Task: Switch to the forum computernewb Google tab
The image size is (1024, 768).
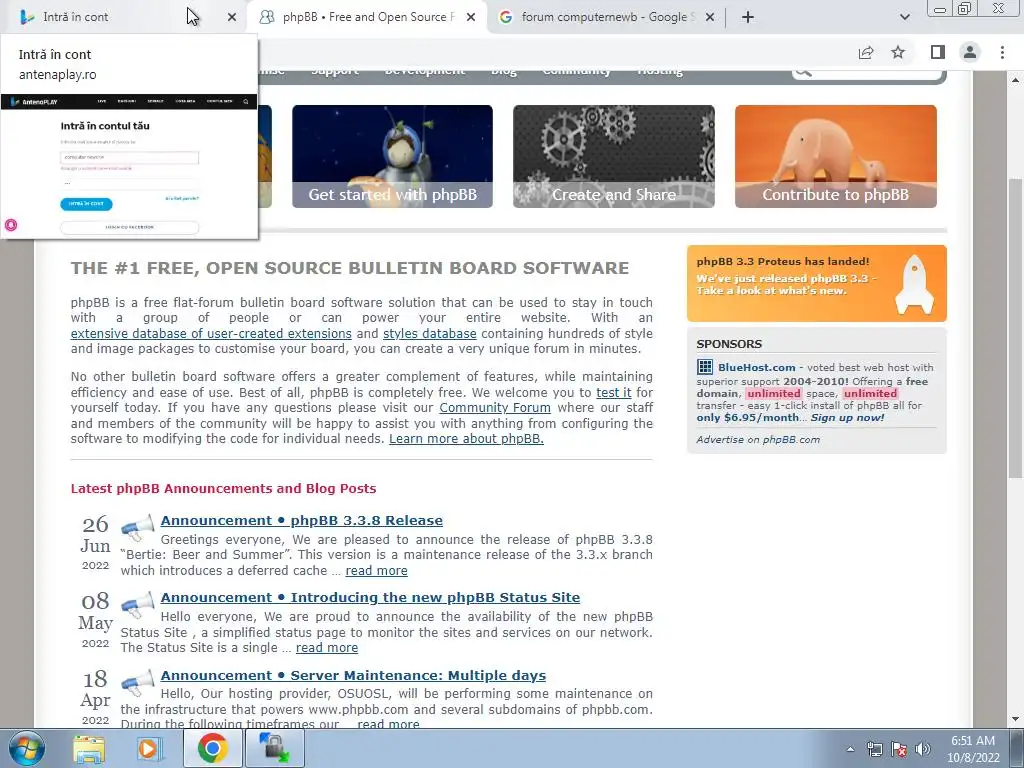Action: pos(604,17)
